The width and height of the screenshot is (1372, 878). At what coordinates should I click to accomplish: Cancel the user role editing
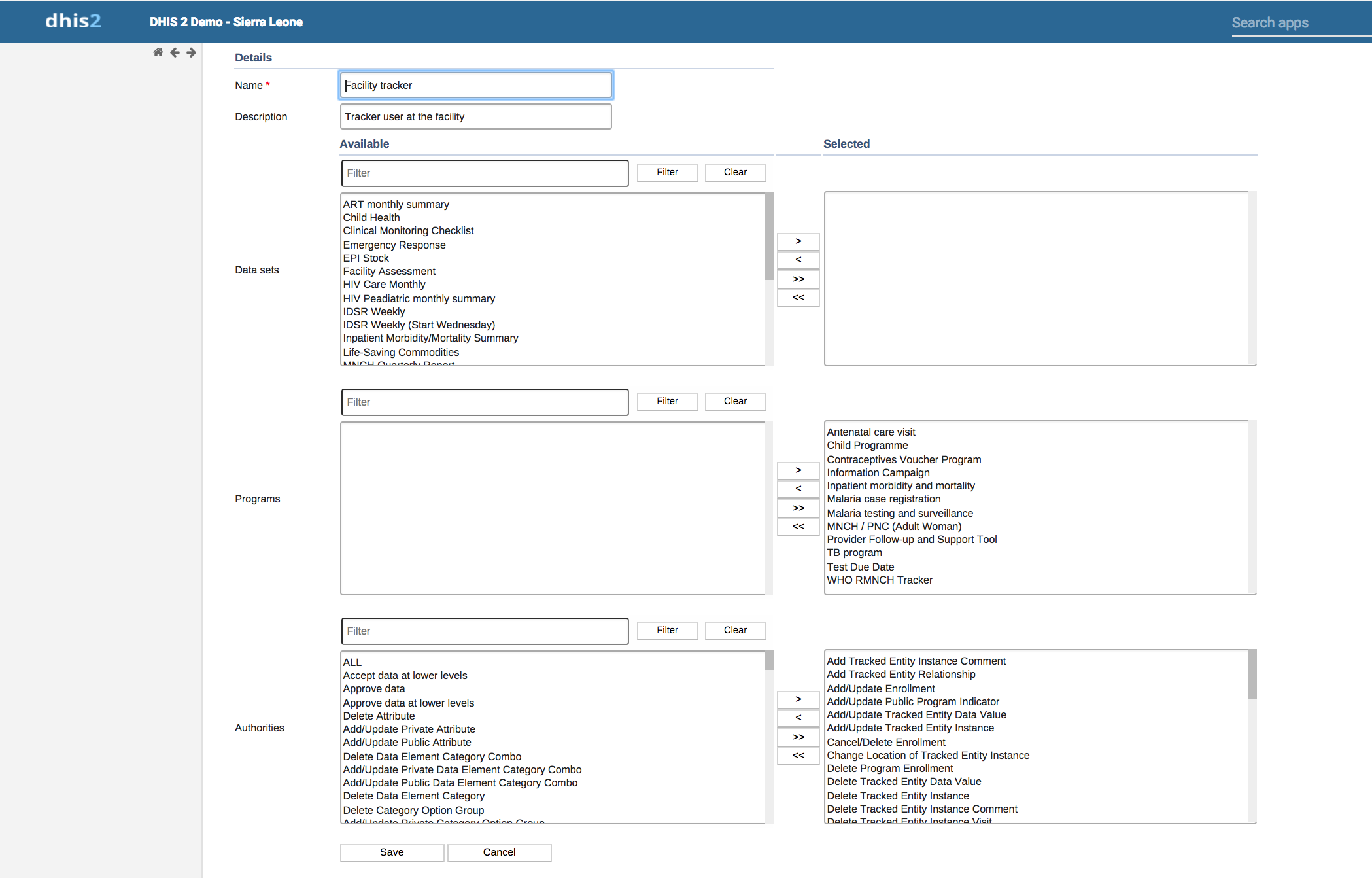tap(499, 852)
